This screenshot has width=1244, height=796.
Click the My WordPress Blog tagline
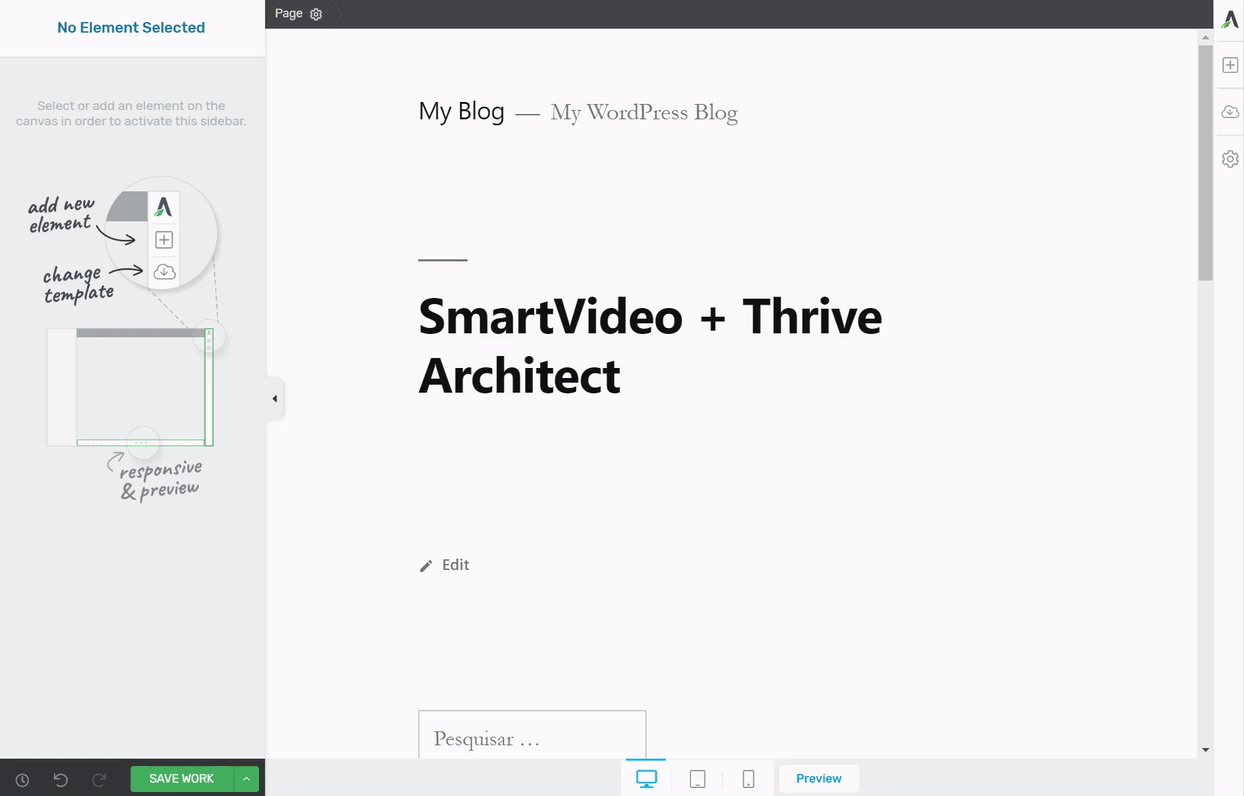(x=644, y=112)
